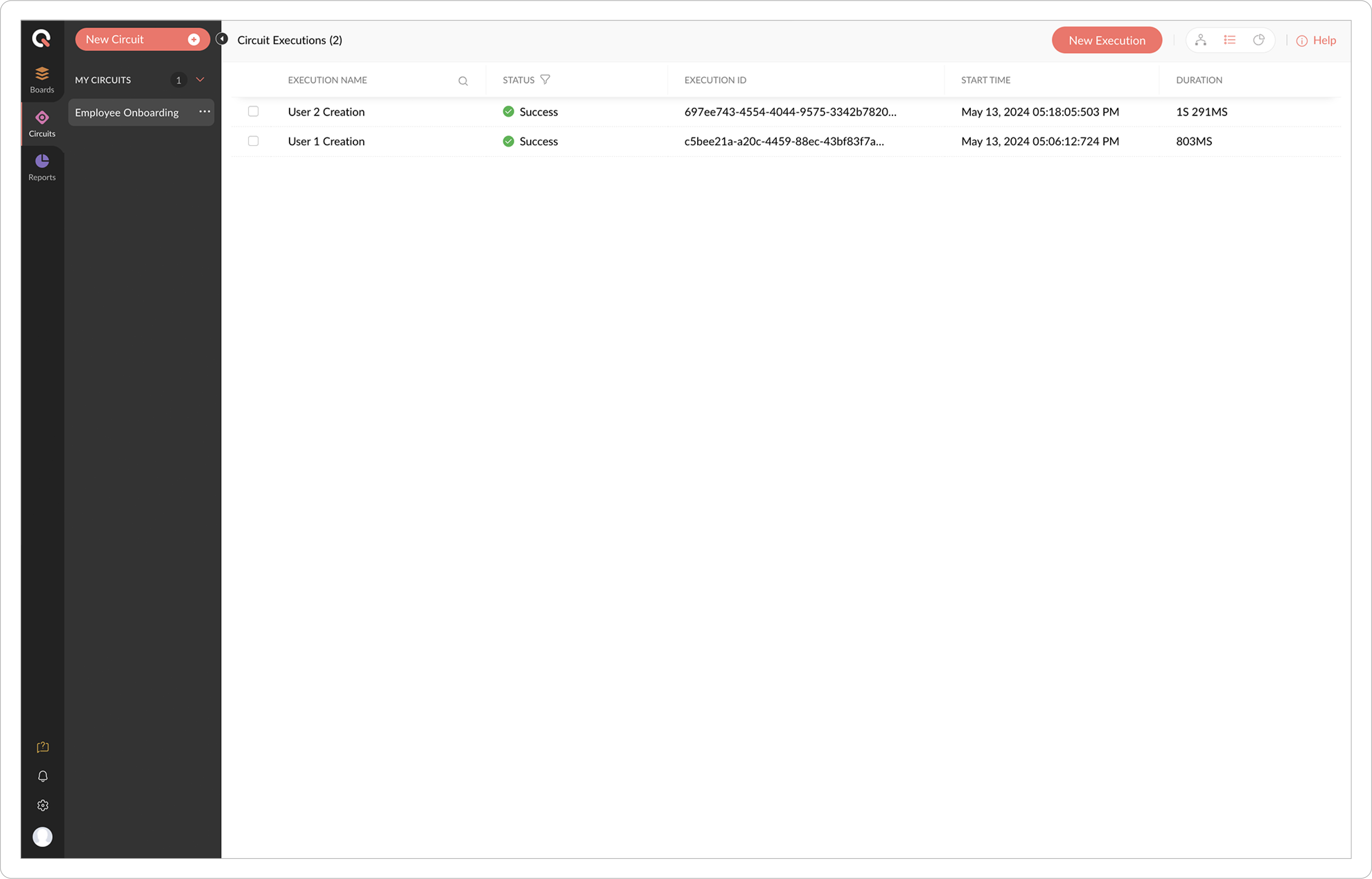Viewport: 1372px width, 879px height.
Task: Search execution names with magnifier icon
Action: click(463, 81)
